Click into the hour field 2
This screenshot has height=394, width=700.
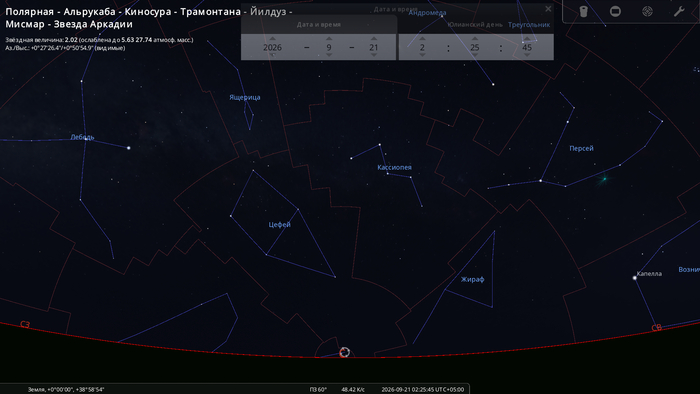pos(422,47)
